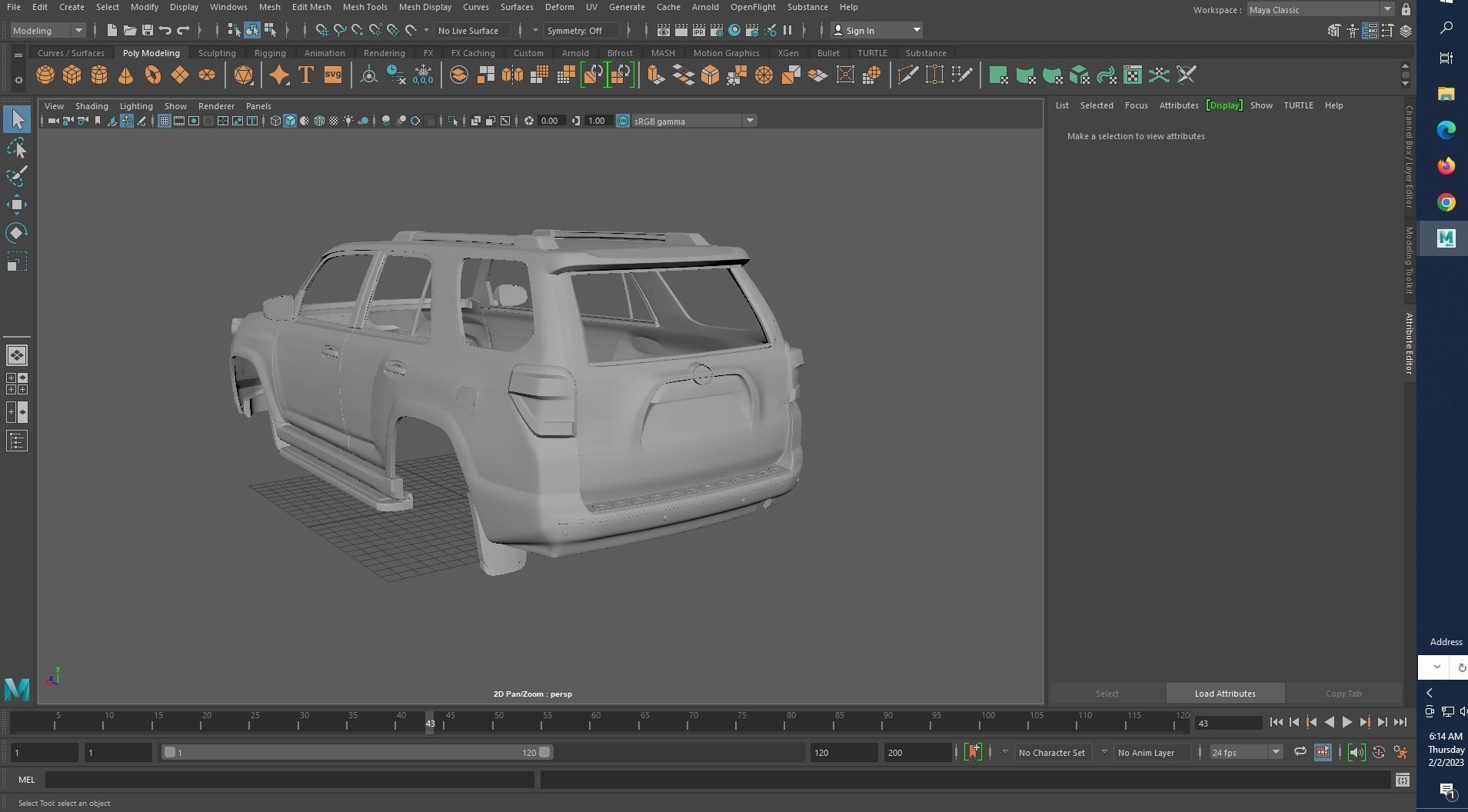Open the Symmetry: Off dropdown
This screenshot has height=812, width=1468.
581,31
